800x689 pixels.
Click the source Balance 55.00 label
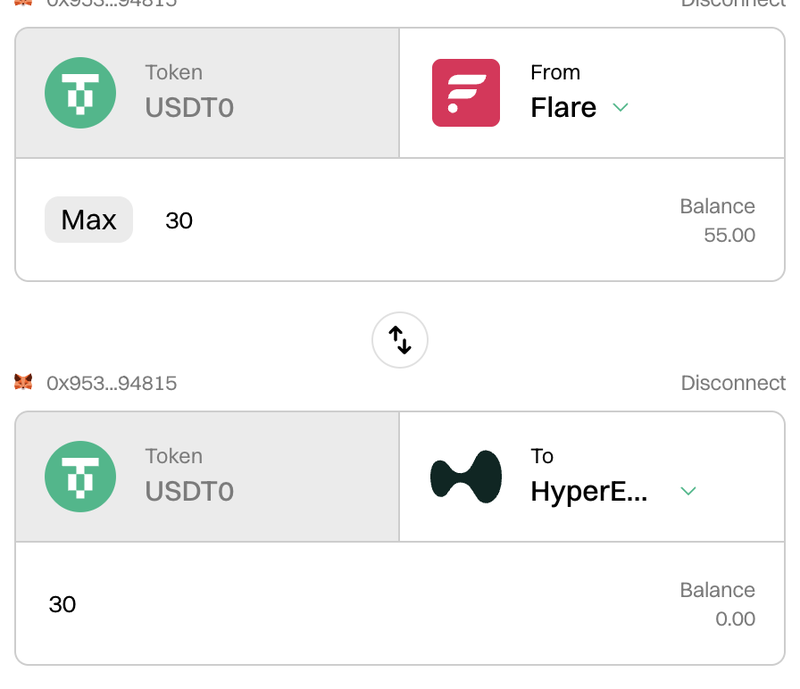click(x=717, y=220)
